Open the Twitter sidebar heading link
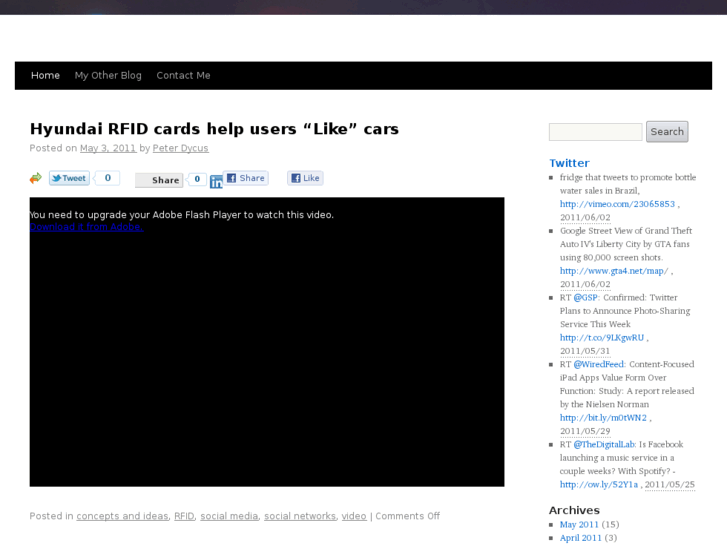 [x=569, y=163]
